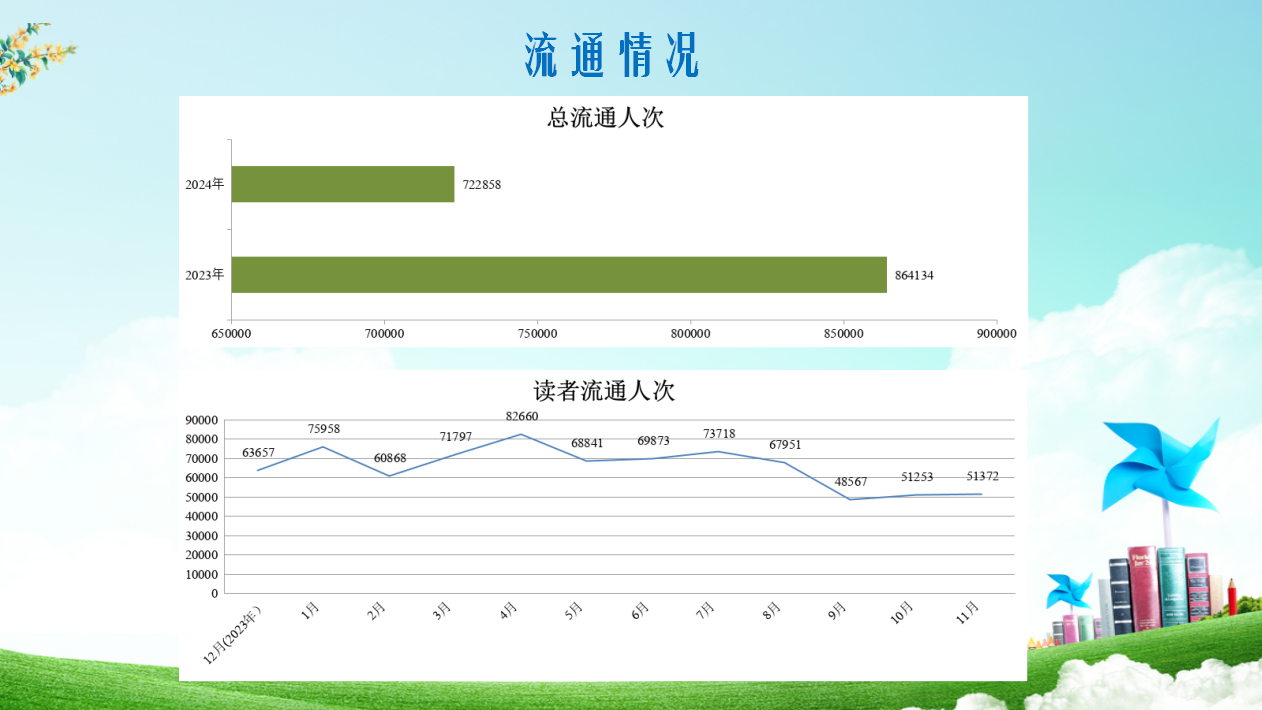Viewport: 1262px width, 710px height.
Task: Click the 75958 data label
Action: tap(324, 429)
